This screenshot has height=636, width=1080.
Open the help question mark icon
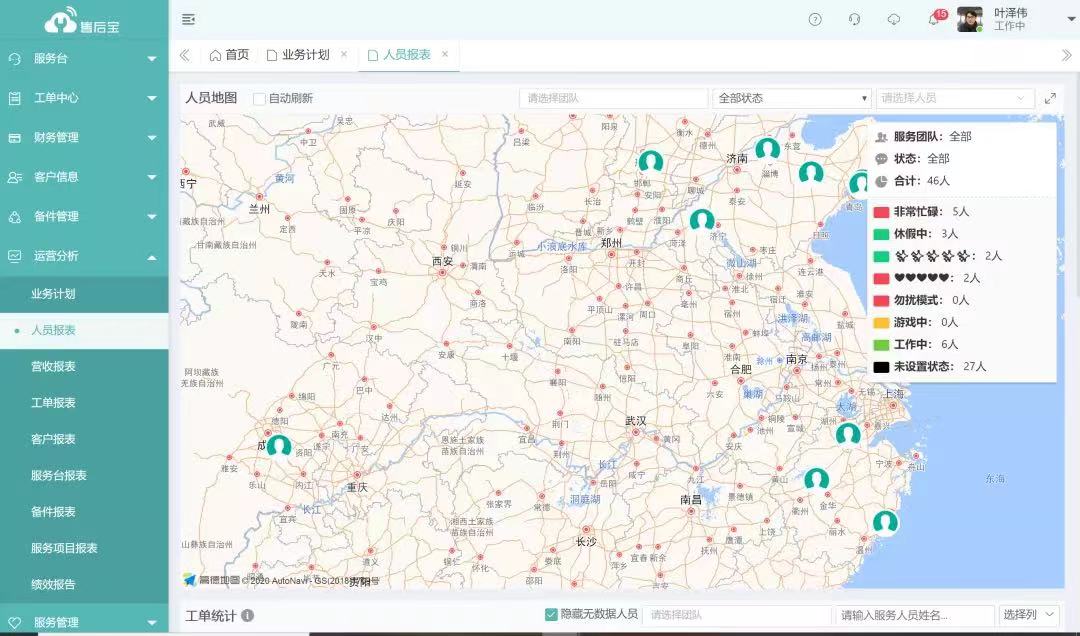[x=815, y=20]
